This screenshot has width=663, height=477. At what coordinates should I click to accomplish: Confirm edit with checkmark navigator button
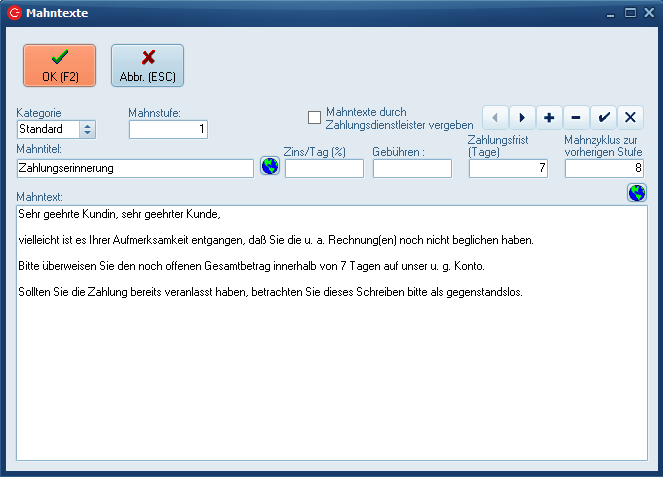tap(603, 117)
